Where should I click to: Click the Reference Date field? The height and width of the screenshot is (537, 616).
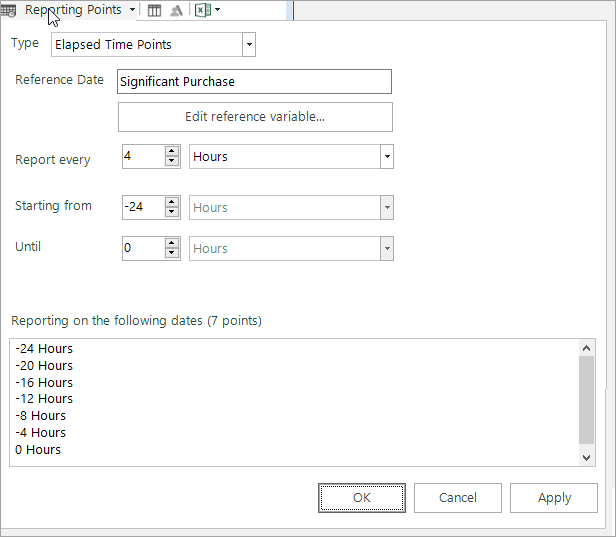click(254, 82)
